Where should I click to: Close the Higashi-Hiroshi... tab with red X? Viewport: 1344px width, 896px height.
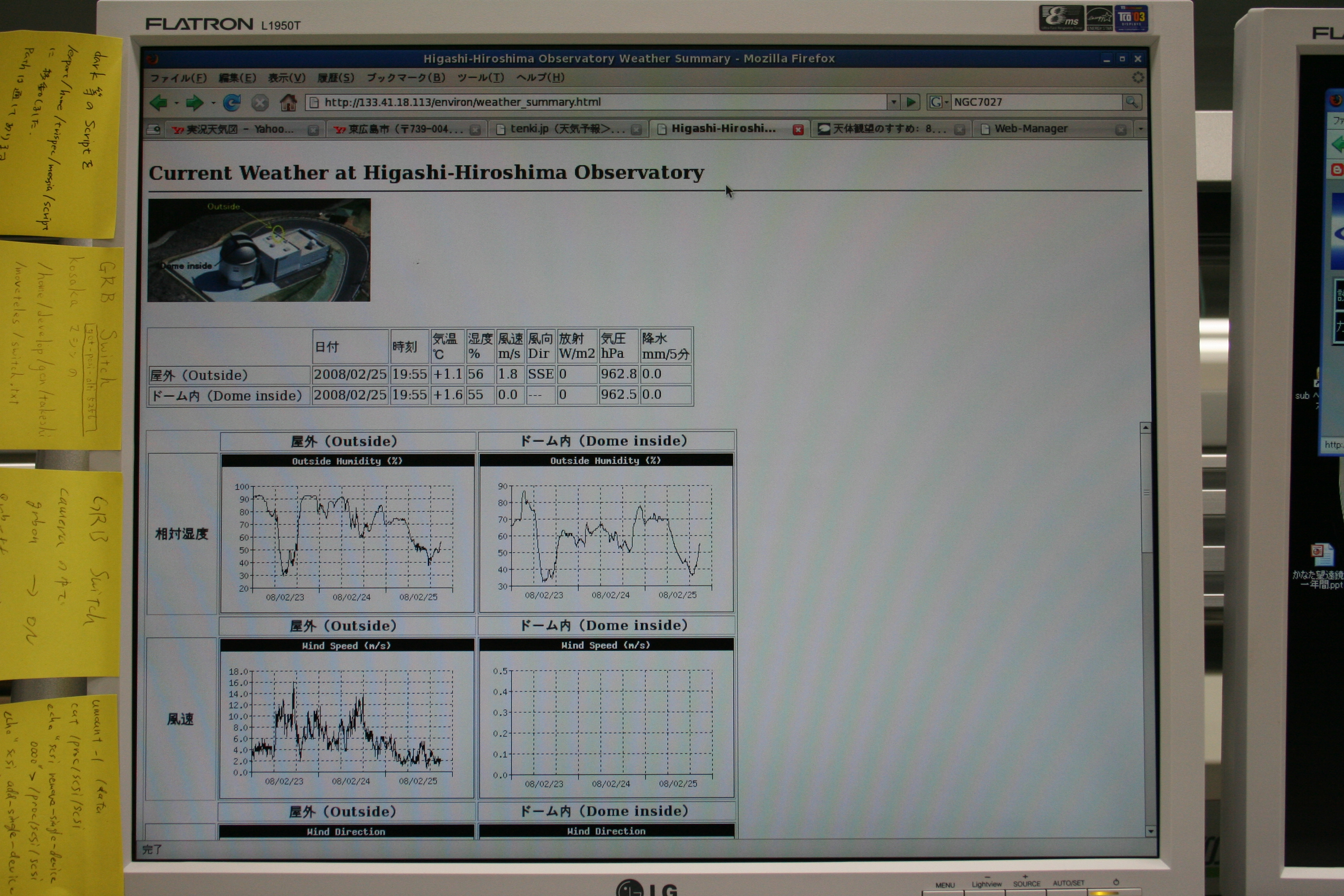point(798,130)
